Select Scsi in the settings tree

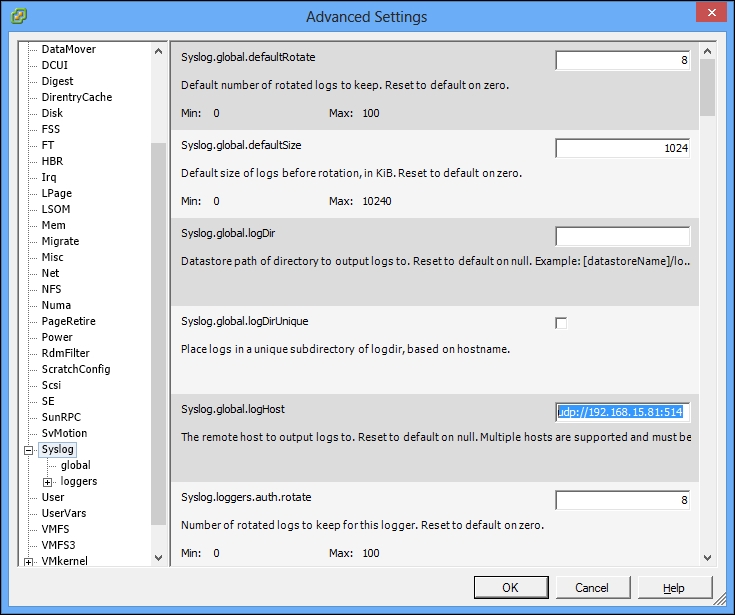tap(51, 385)
